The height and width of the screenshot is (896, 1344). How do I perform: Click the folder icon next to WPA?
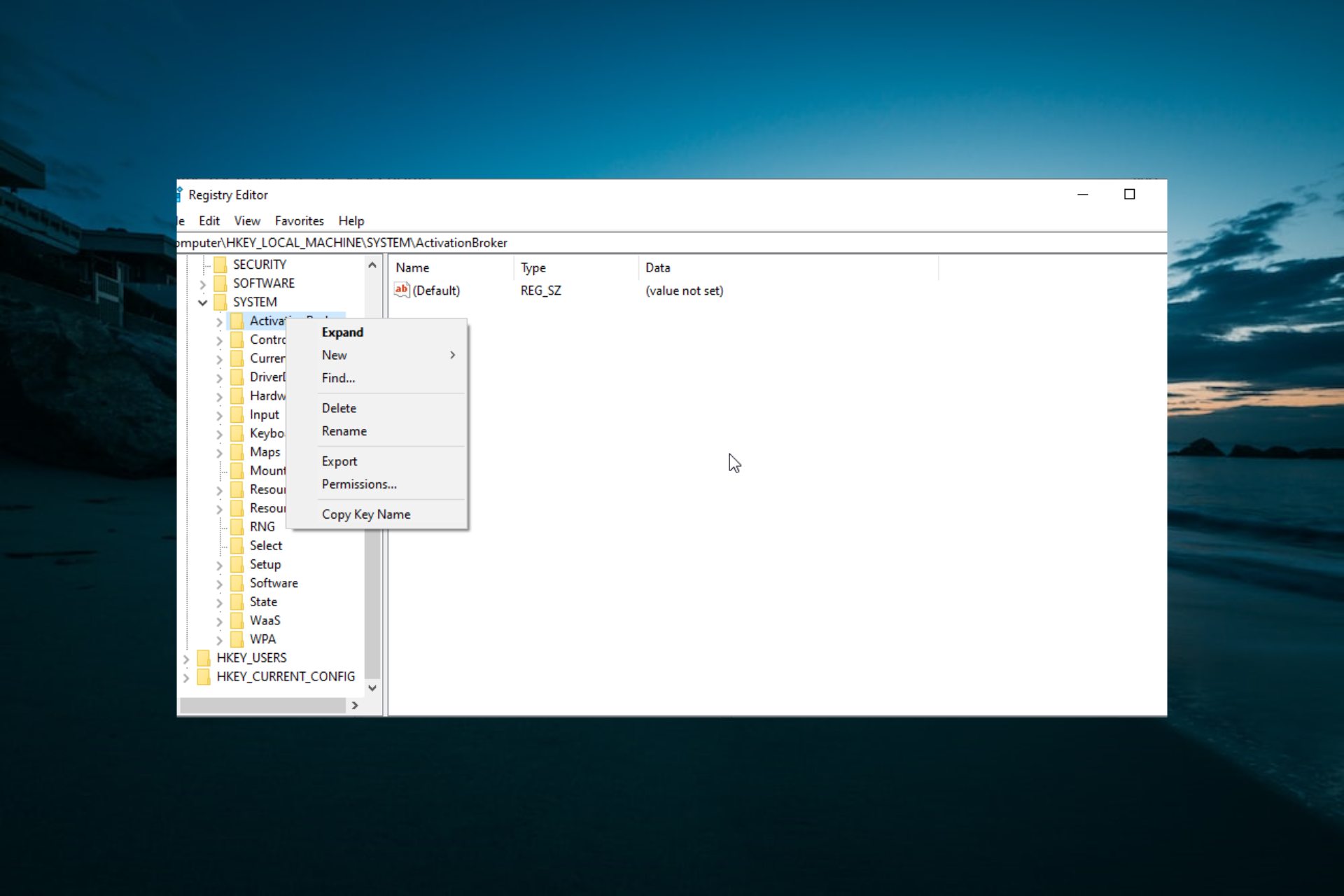pos(237,640)
